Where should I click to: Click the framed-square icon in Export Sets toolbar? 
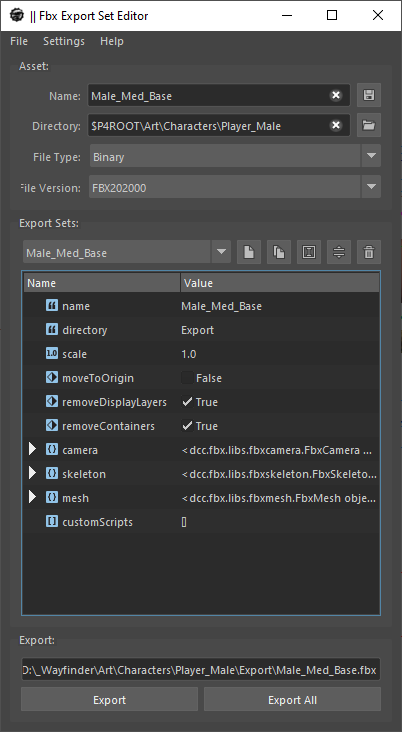point(309,253)
